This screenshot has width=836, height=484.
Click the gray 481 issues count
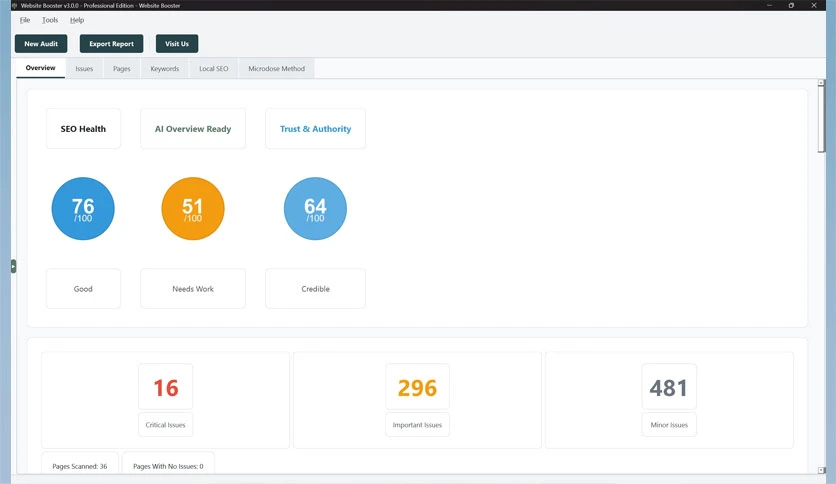pyautogui.click(x=669, y=388)
